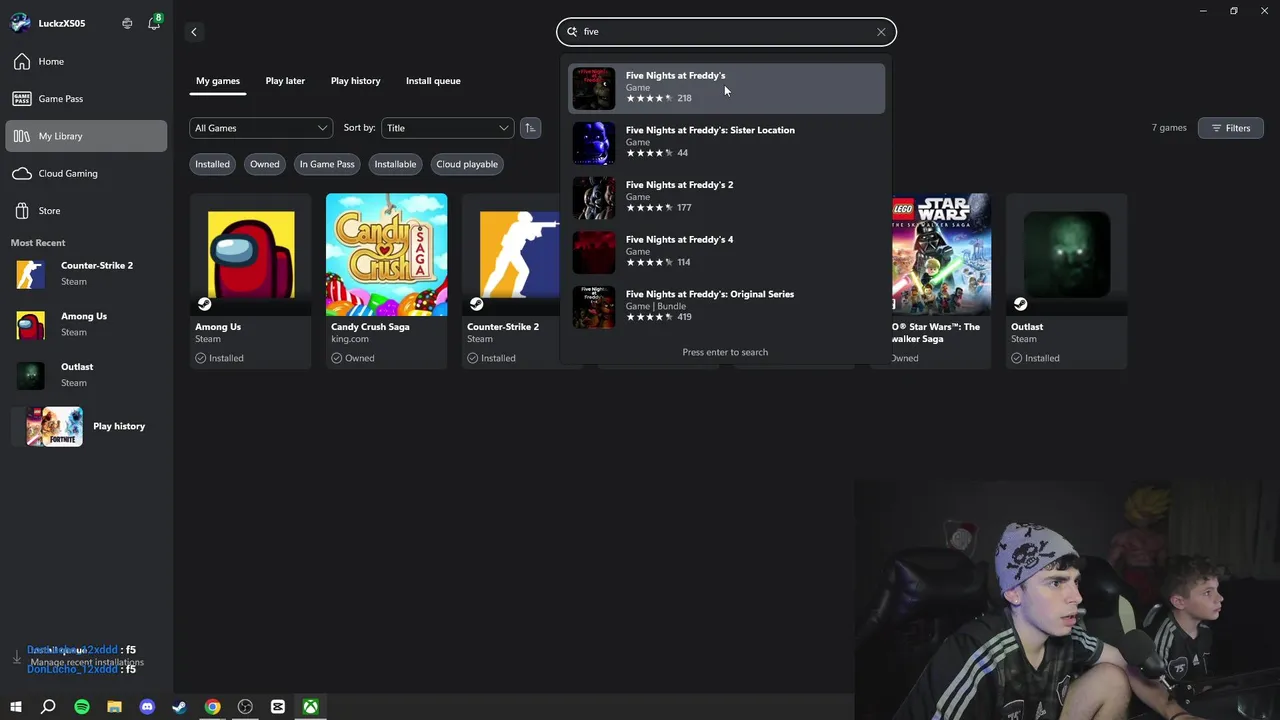Toggle the Installed filter chip
Image resolution: width=1280 pixels, height=720 pixels.
(x=212, y=164)
